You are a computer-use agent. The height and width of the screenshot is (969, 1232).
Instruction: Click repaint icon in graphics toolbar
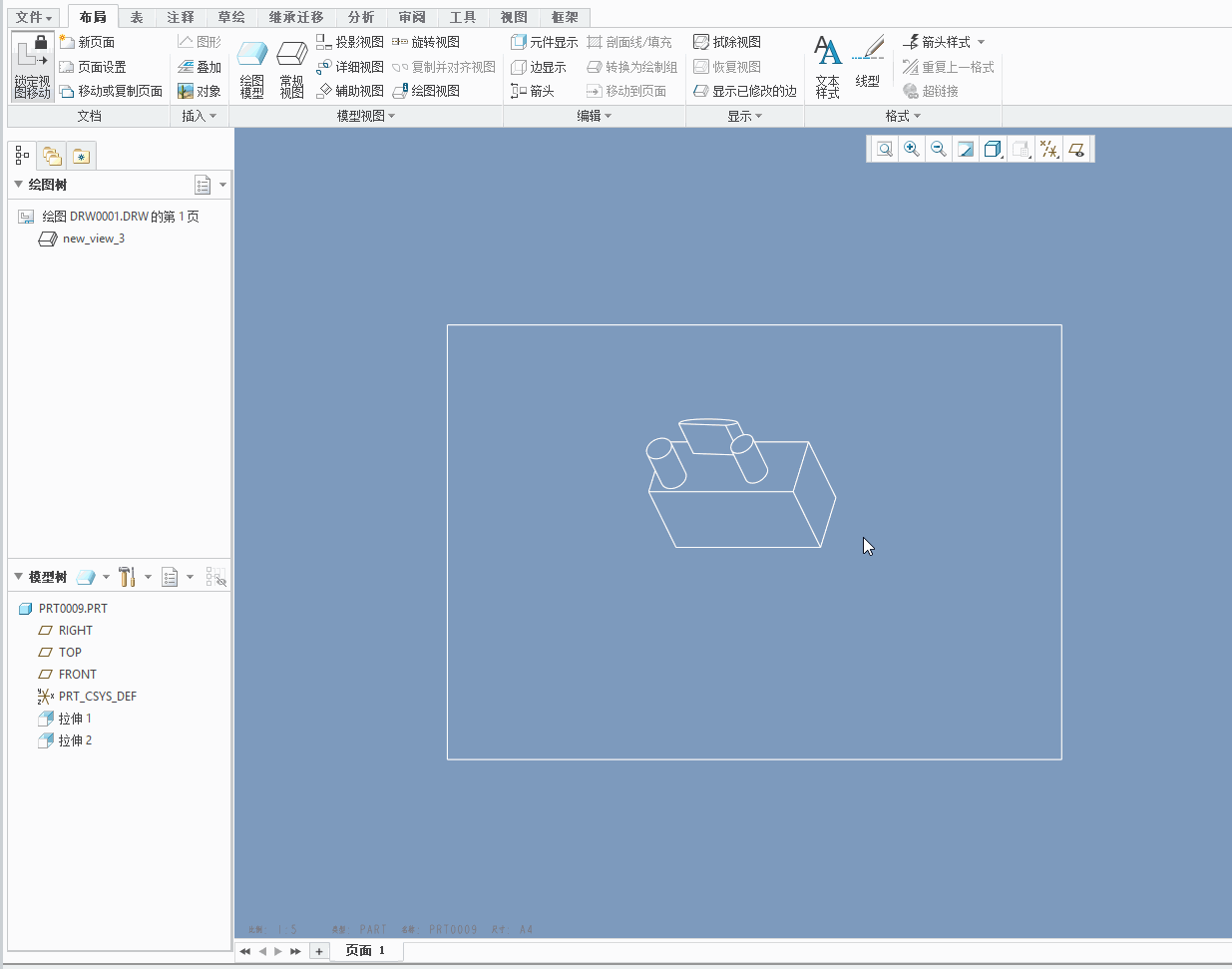pos(966,150)
